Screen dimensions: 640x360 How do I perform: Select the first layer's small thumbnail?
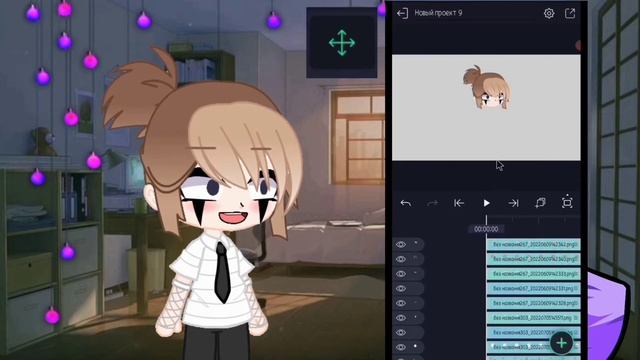point(416,244)
